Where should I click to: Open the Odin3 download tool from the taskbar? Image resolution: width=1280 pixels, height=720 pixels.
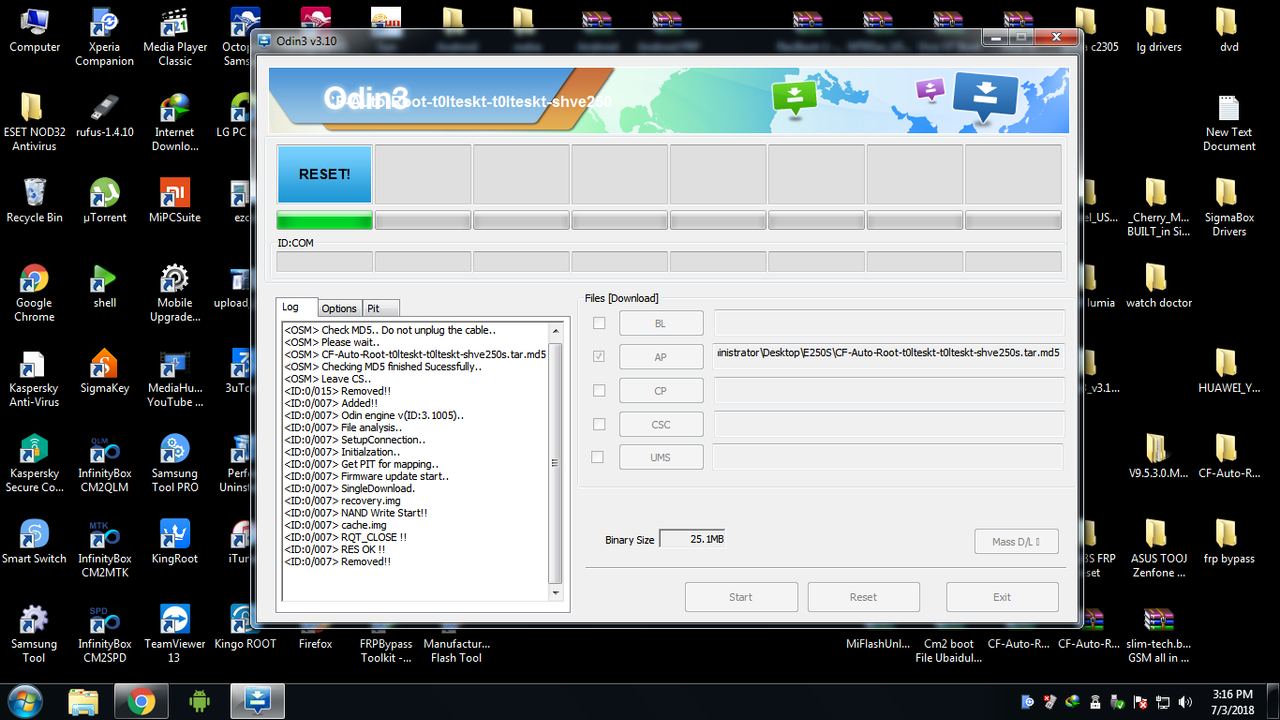coord(257,701)
